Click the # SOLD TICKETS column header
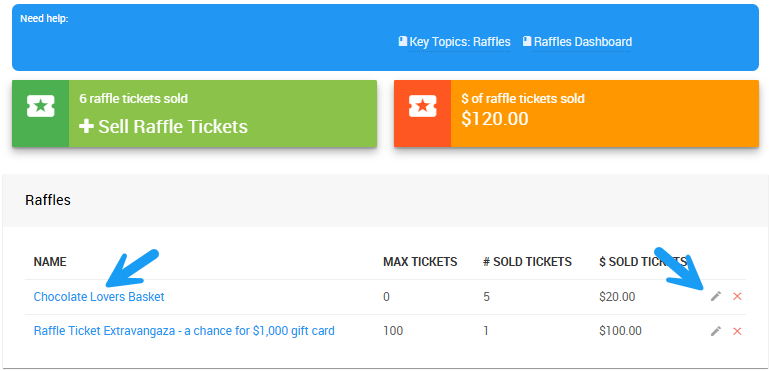This screenshot has width=769, height=371. click(x=527, y=262)
